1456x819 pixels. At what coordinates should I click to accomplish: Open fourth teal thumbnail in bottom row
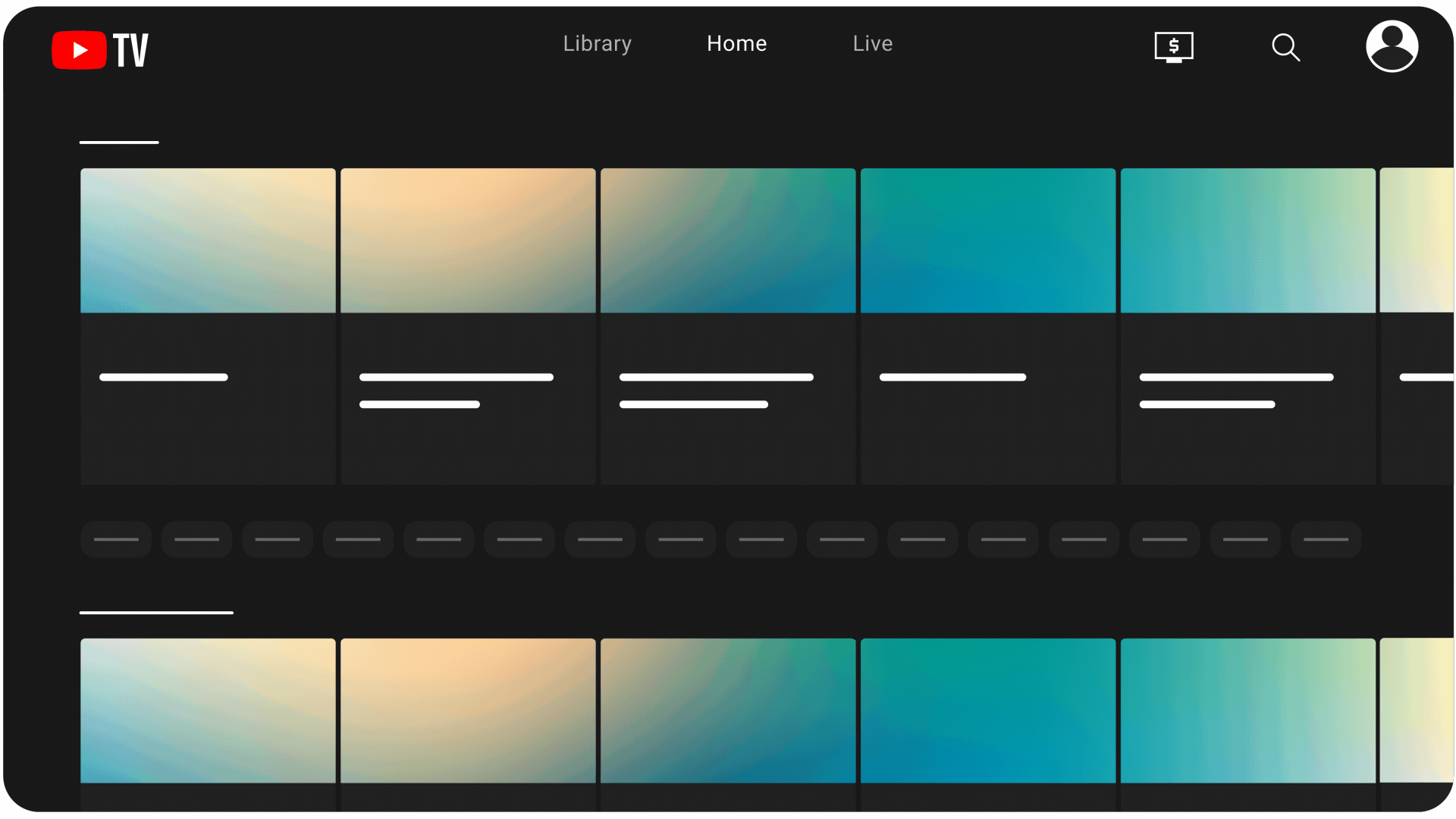point(987,711)
